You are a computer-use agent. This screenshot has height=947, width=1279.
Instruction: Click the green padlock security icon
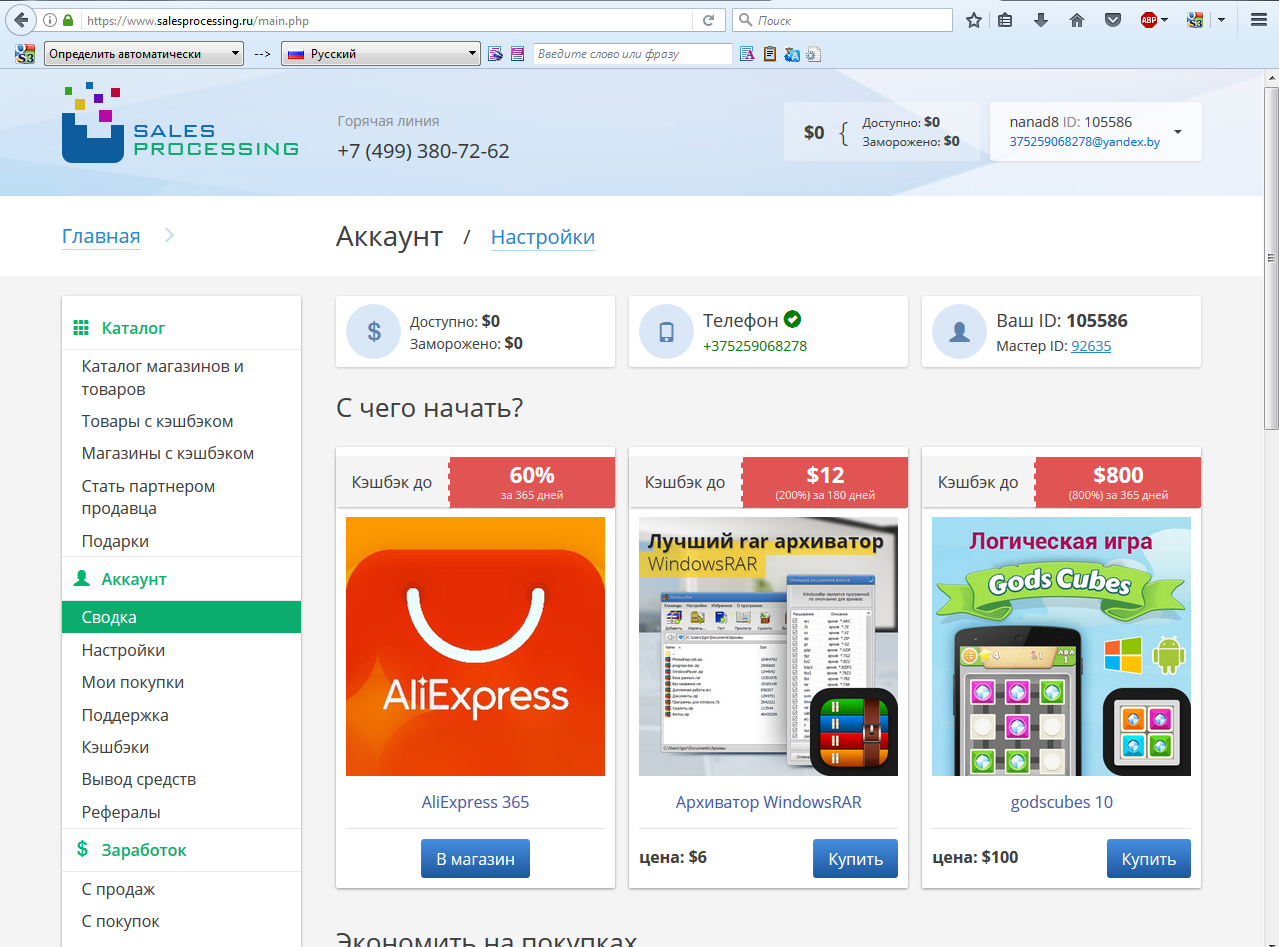(x=68, y=20)
